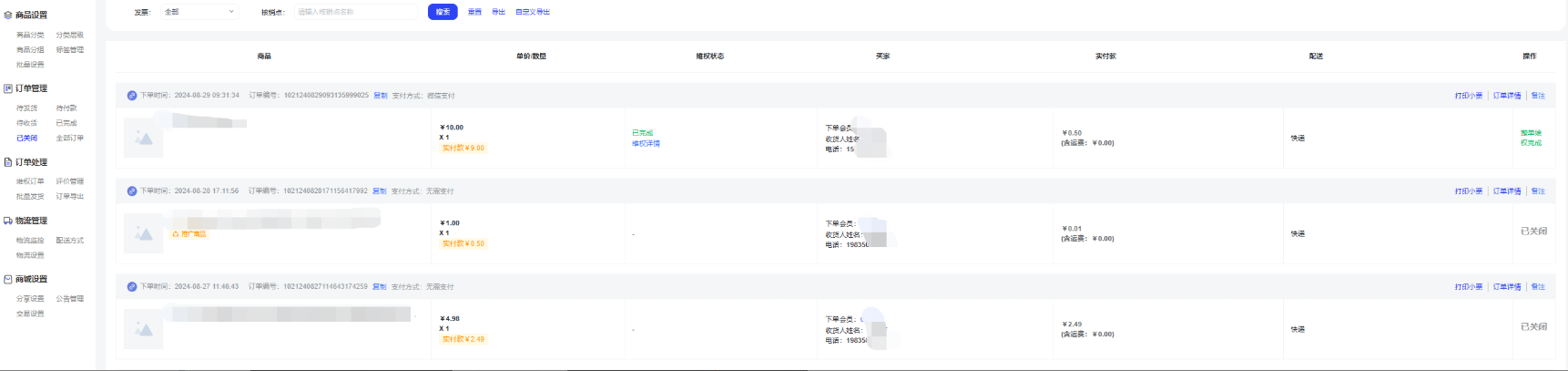Click the 商品设置 section icon in sidebar
The width and height of the screenshot is (1568, 371).
pyautogui.click(x=8, y=15)
